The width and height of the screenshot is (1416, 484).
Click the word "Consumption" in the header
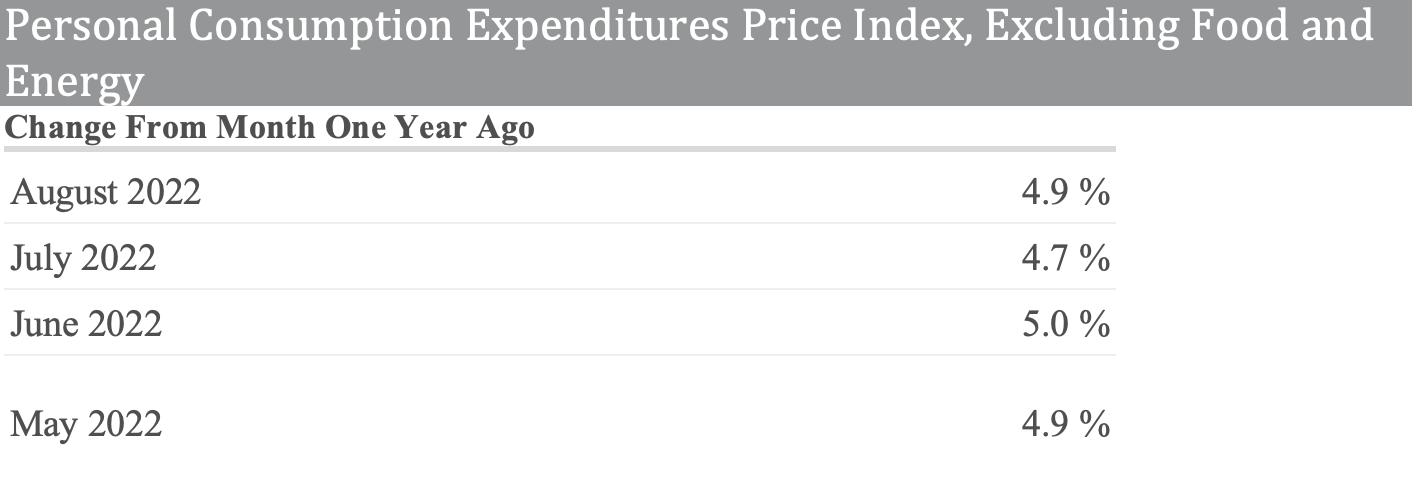(x=320, y=27)
